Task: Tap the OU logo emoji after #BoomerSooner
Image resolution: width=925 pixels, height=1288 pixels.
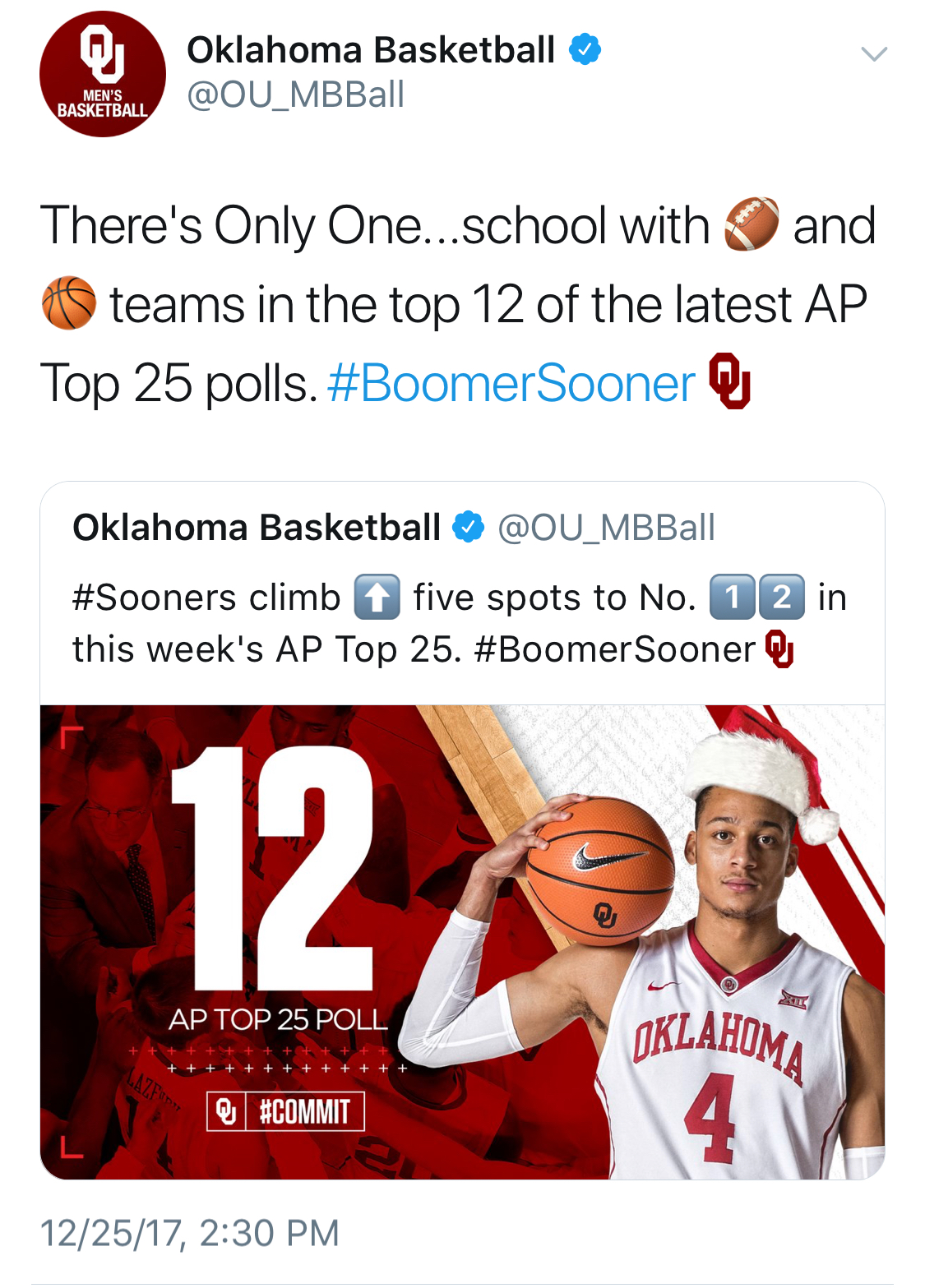Action: click(x=729, y=381)
